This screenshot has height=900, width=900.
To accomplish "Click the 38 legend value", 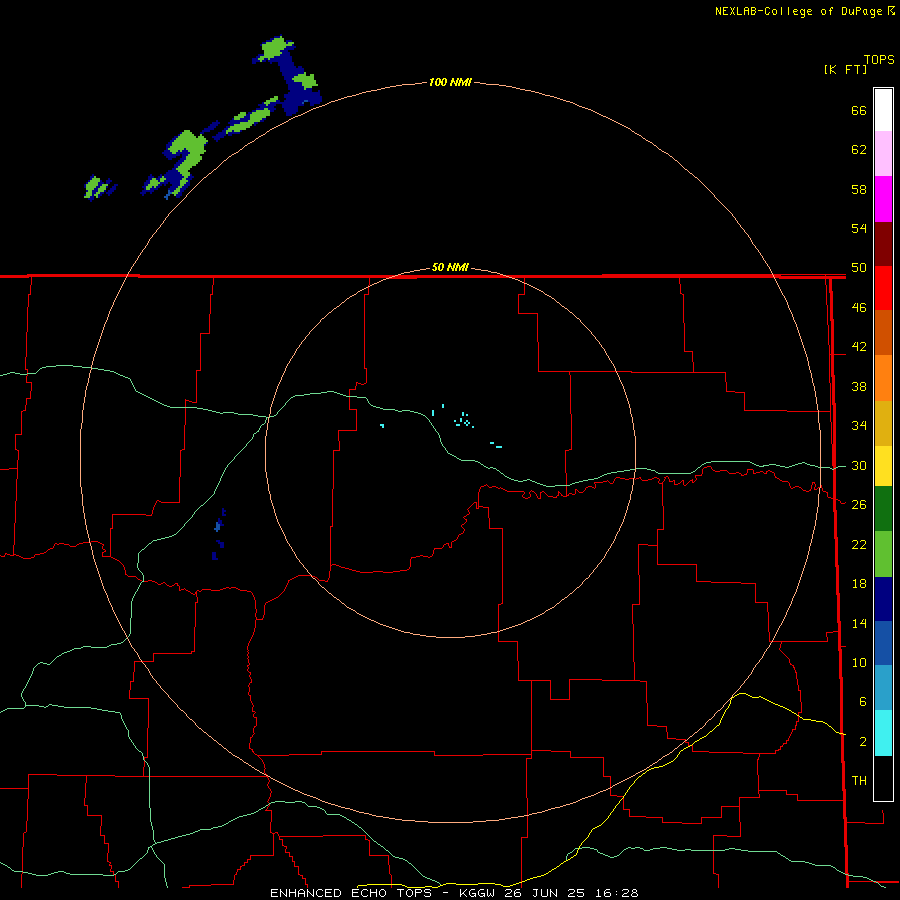I will coord(859,387).
